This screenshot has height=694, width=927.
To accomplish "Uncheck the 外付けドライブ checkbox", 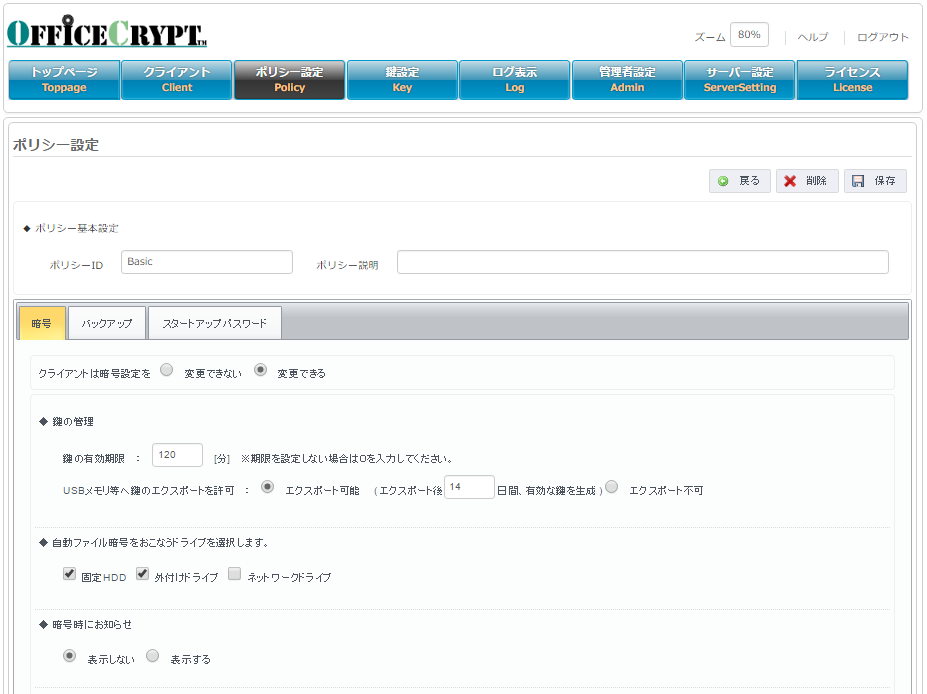I will coord(142,573).
